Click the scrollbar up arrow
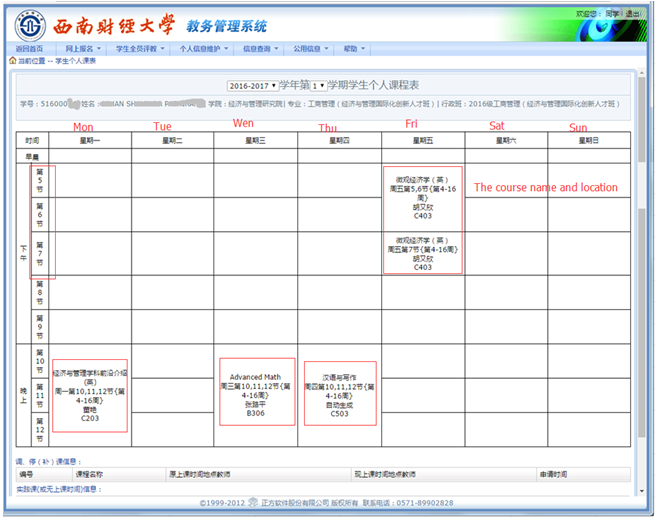The image size is (655, 517). coord(641,71)
